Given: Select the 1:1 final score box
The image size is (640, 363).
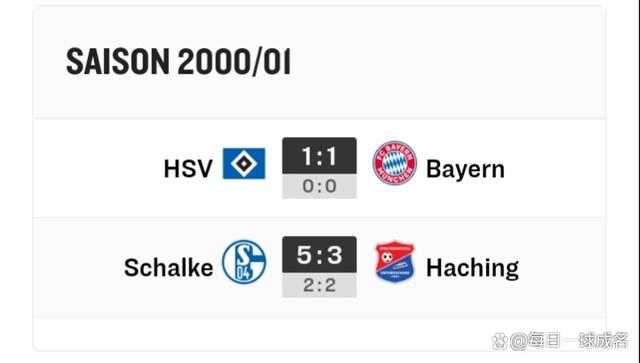Looking at the screenshot, I should (x=319, y=156).
